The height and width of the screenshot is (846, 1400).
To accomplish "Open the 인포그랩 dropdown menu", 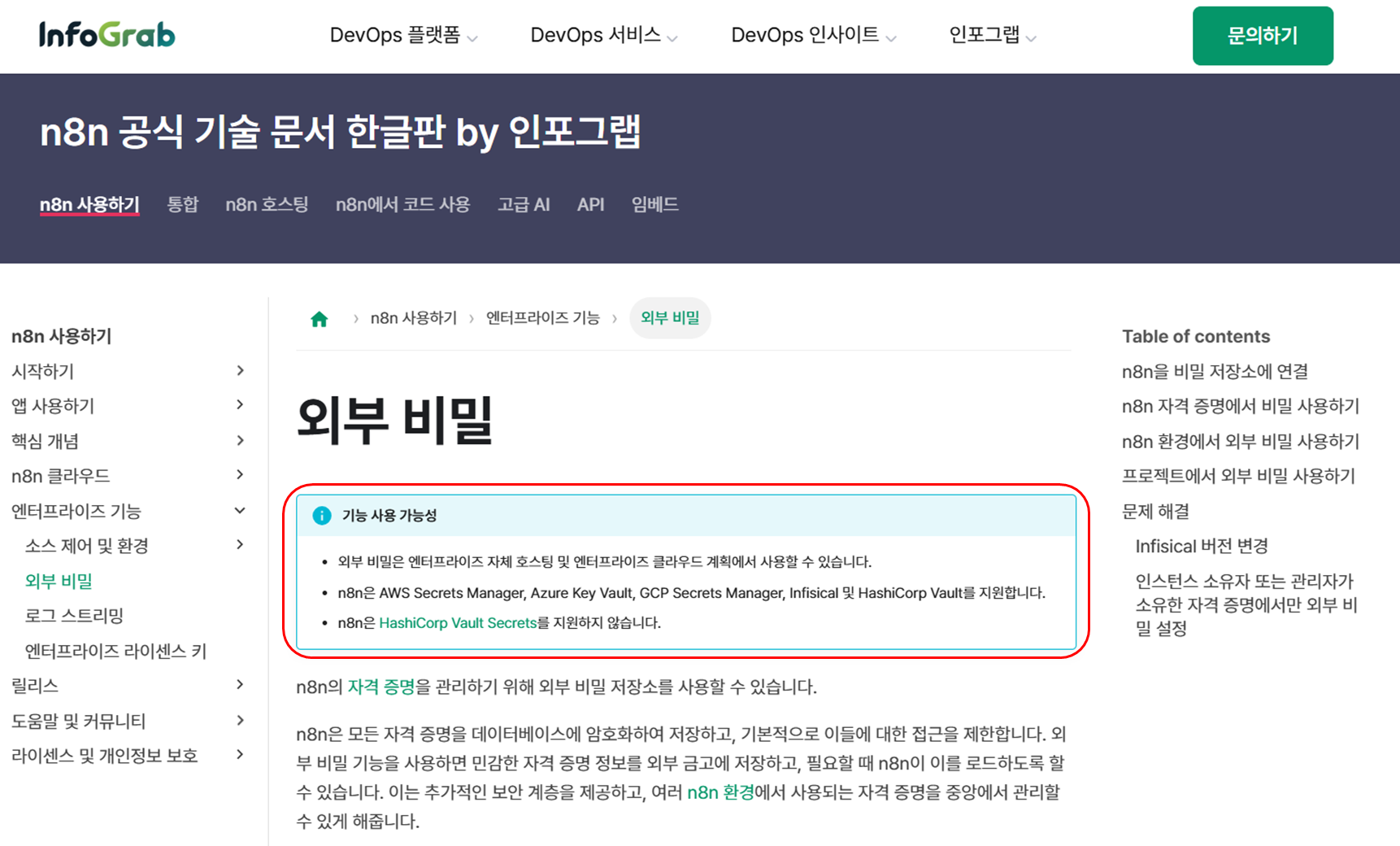I will click(x=993, y=36).
